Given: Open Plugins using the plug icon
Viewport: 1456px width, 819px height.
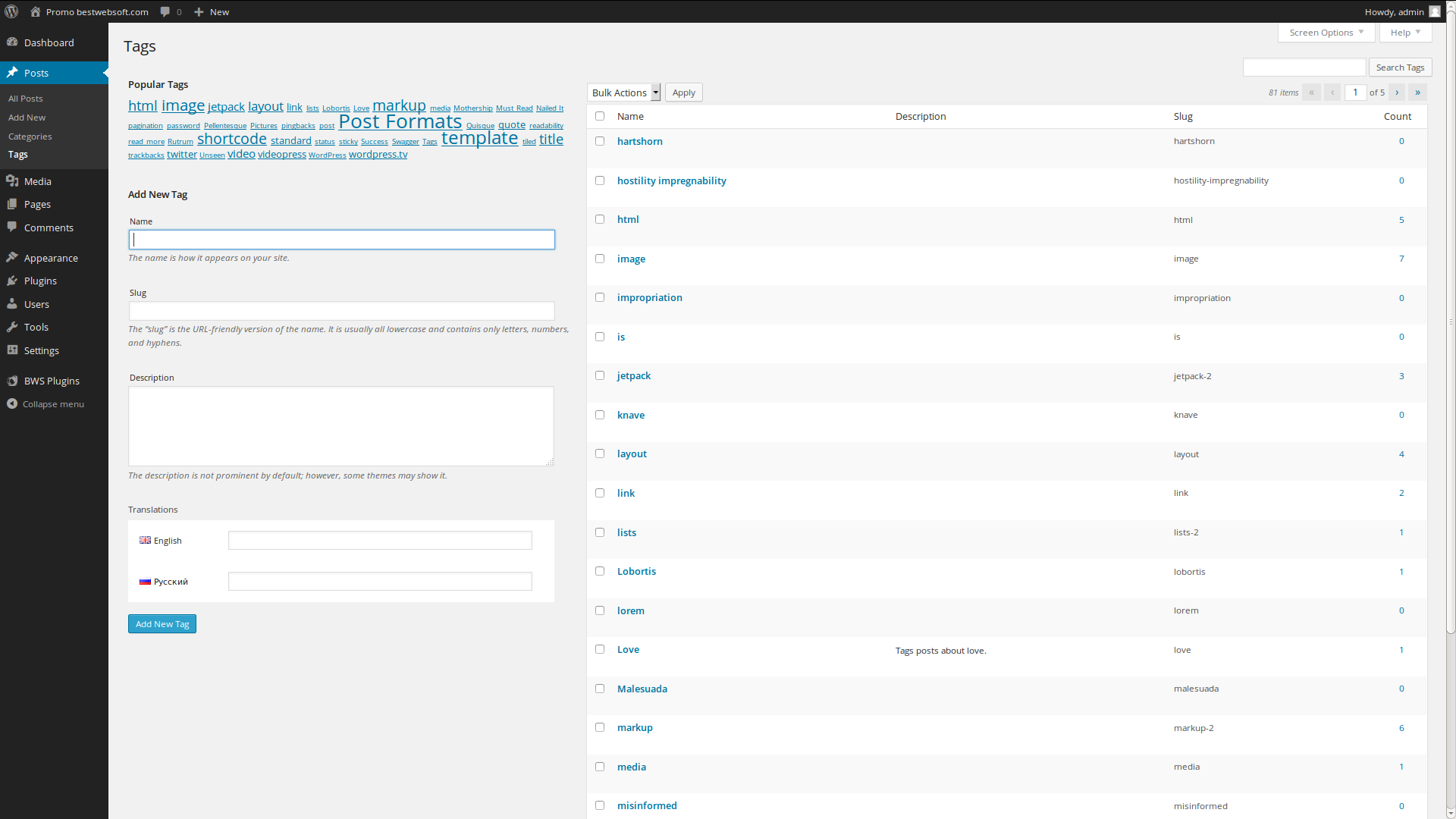Looking at the screenshot, I should point(12,281).
